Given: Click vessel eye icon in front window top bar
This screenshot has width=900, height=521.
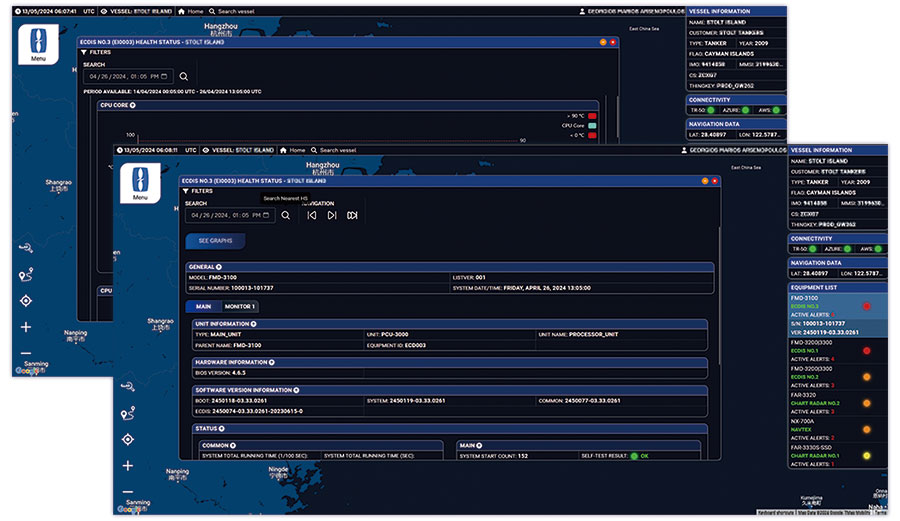Looking at the screenshot, I should click(205, 150).
